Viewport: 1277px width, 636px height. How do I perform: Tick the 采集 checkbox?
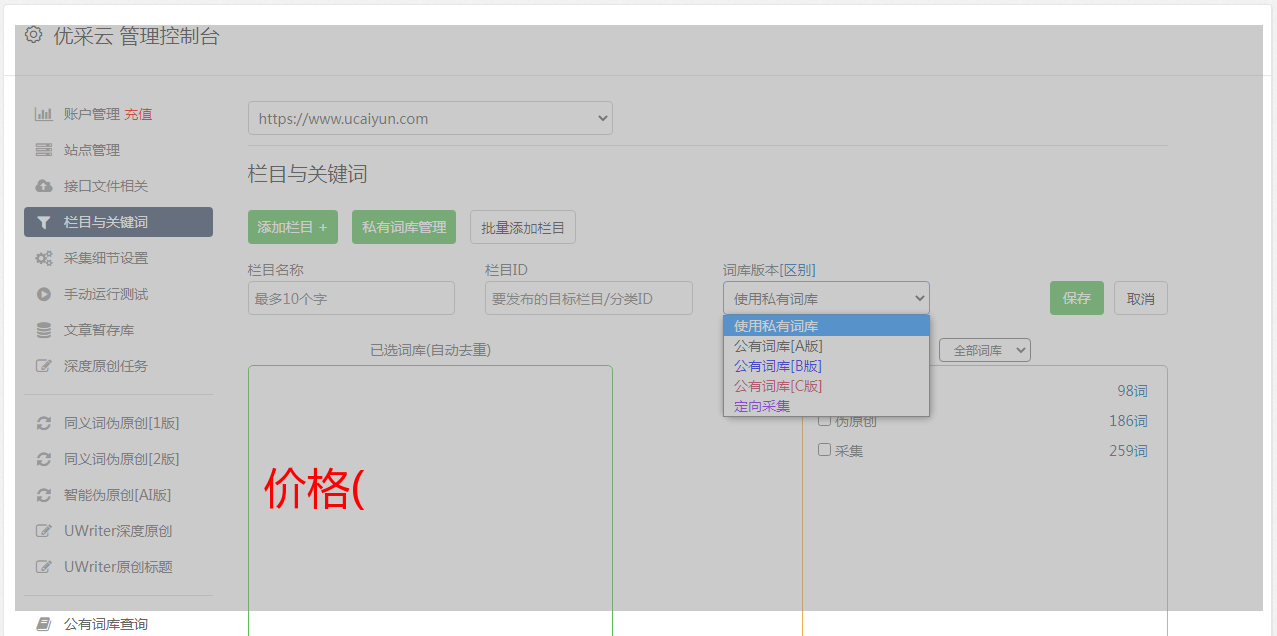click(824, 450)
